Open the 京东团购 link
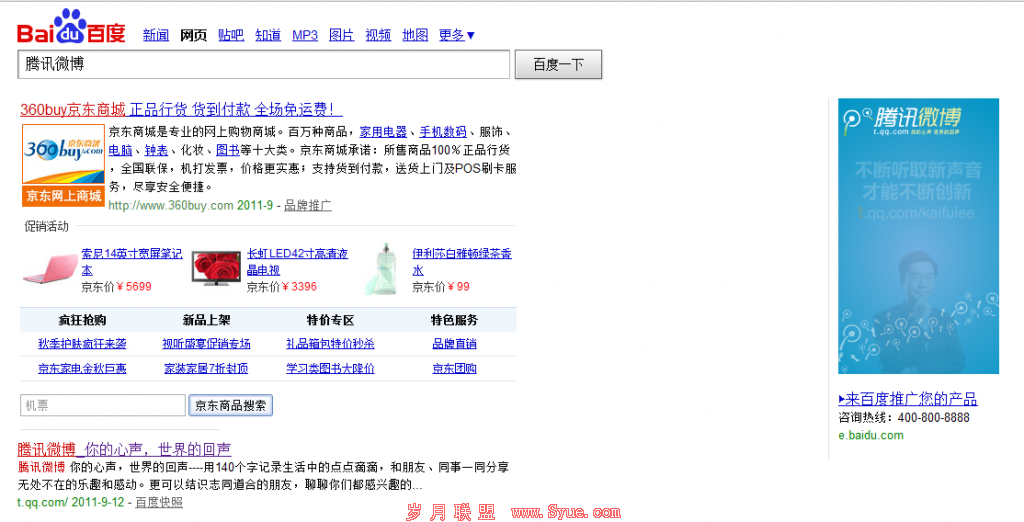Screen dimensions: 1024x522 point(455,368)
